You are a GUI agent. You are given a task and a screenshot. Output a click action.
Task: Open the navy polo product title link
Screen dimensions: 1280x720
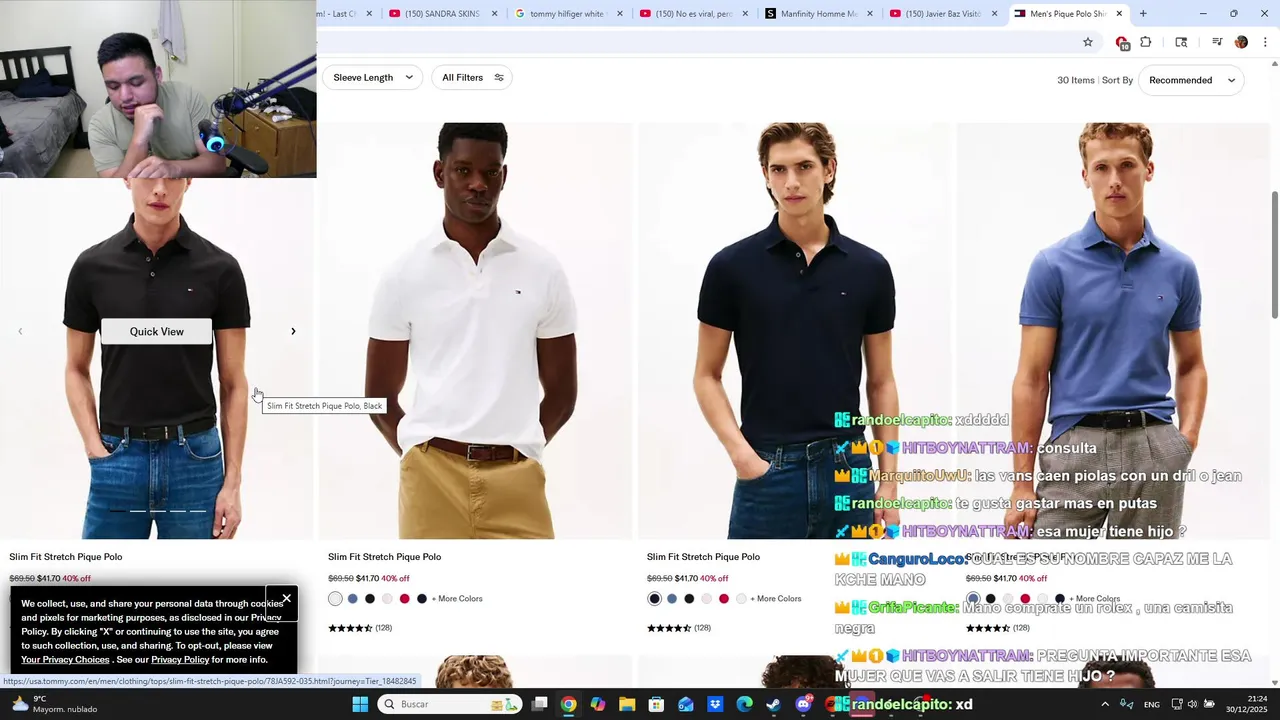point(703,557)
